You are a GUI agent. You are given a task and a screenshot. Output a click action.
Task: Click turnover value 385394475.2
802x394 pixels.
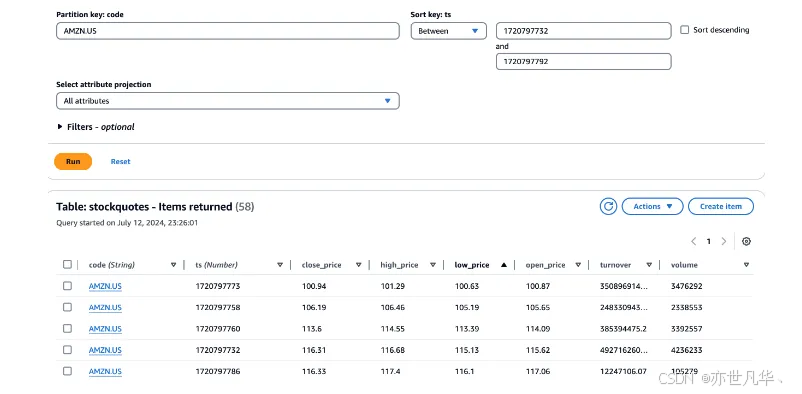pyautogui.click(x=623, y=329)
